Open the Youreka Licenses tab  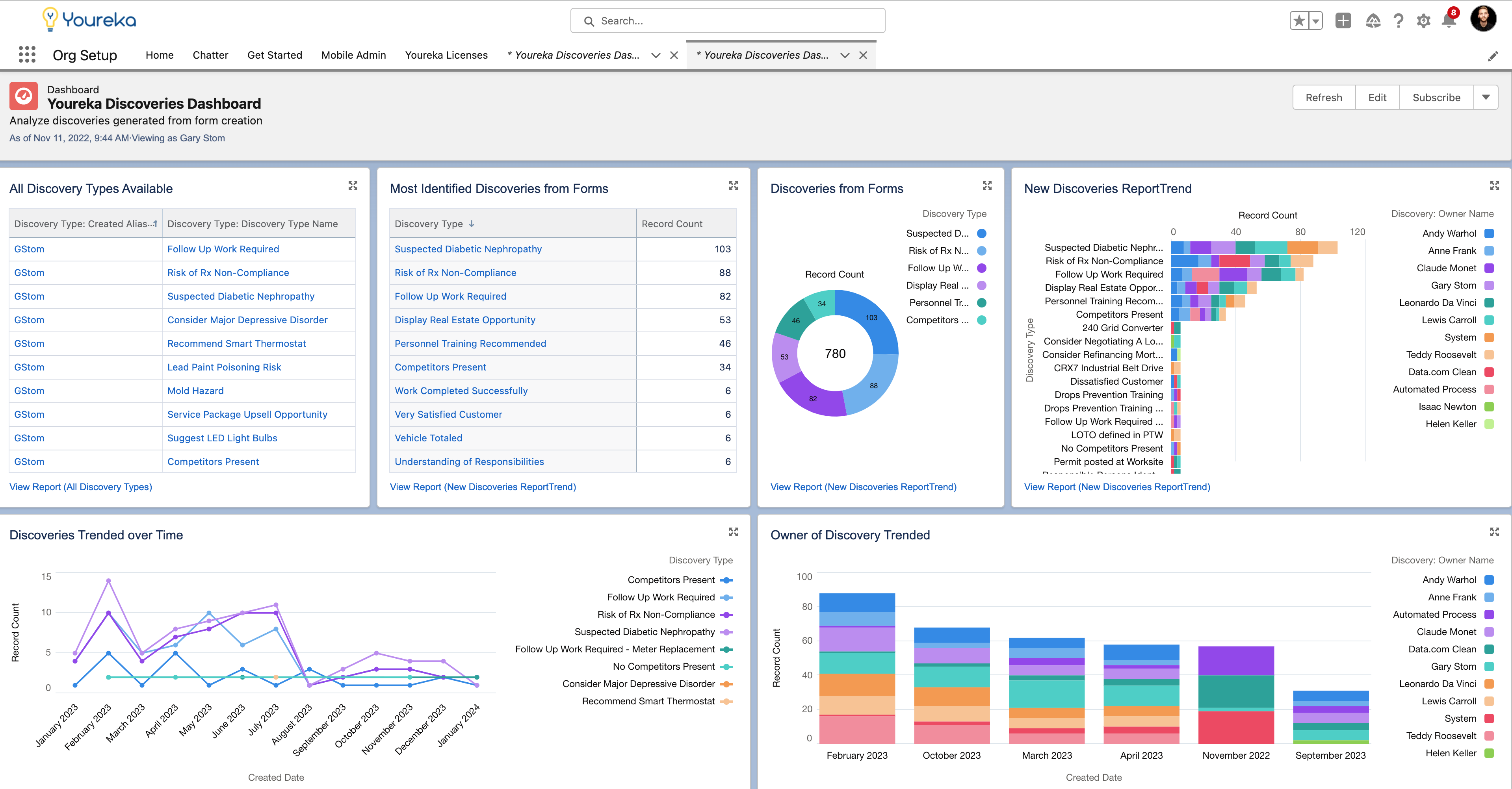point(446,55)
